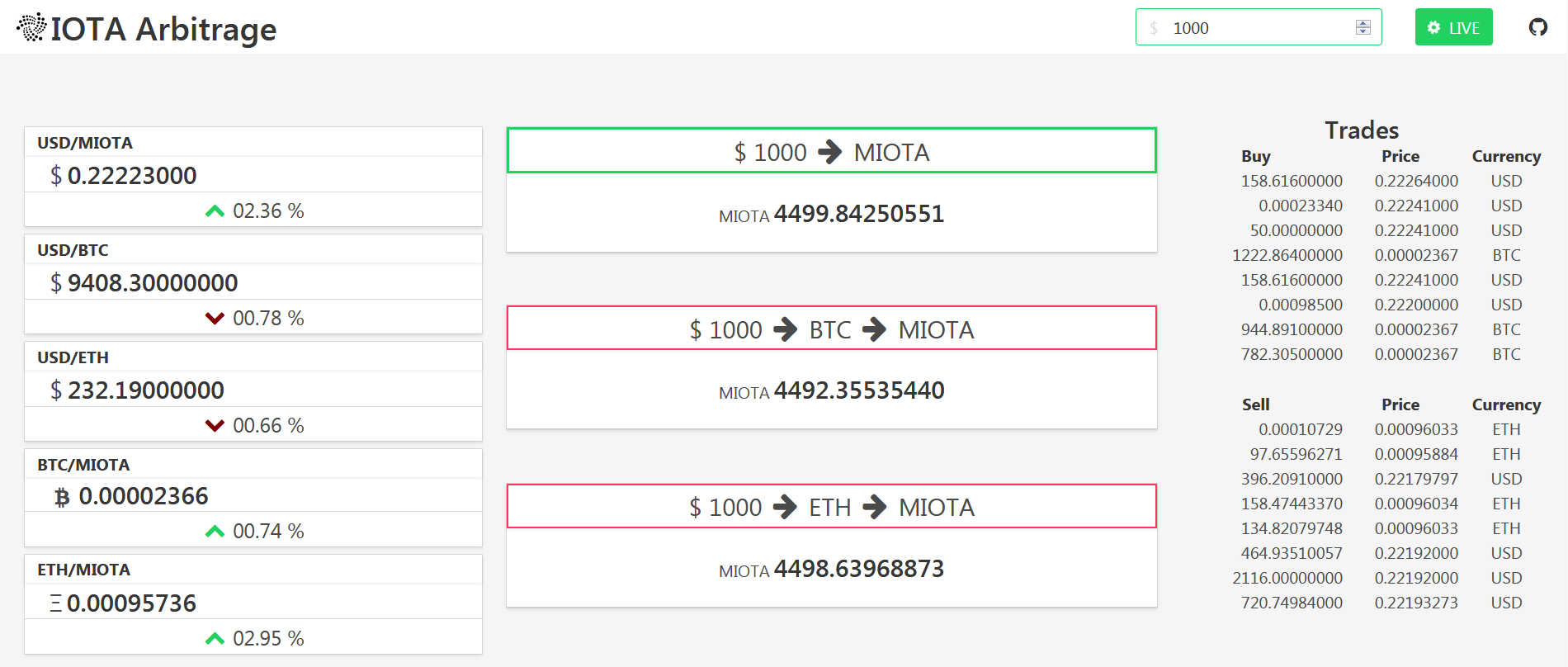Click the red down arrow beside 00.78 %
1568x667 pixels.
coord(215,319)
